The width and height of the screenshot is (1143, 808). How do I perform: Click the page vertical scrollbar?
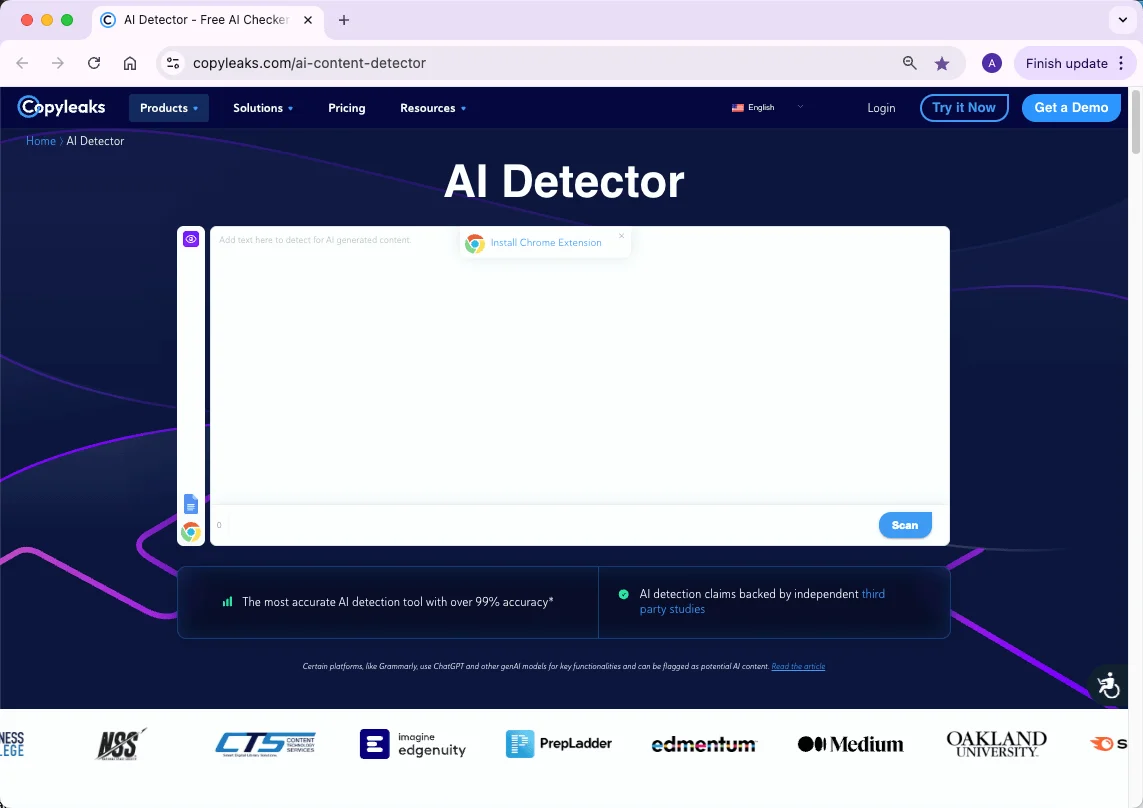click(1135, 120)
